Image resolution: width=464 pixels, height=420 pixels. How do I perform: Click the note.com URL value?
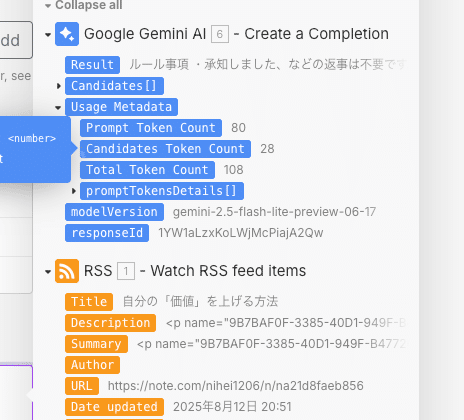[235, 386]
